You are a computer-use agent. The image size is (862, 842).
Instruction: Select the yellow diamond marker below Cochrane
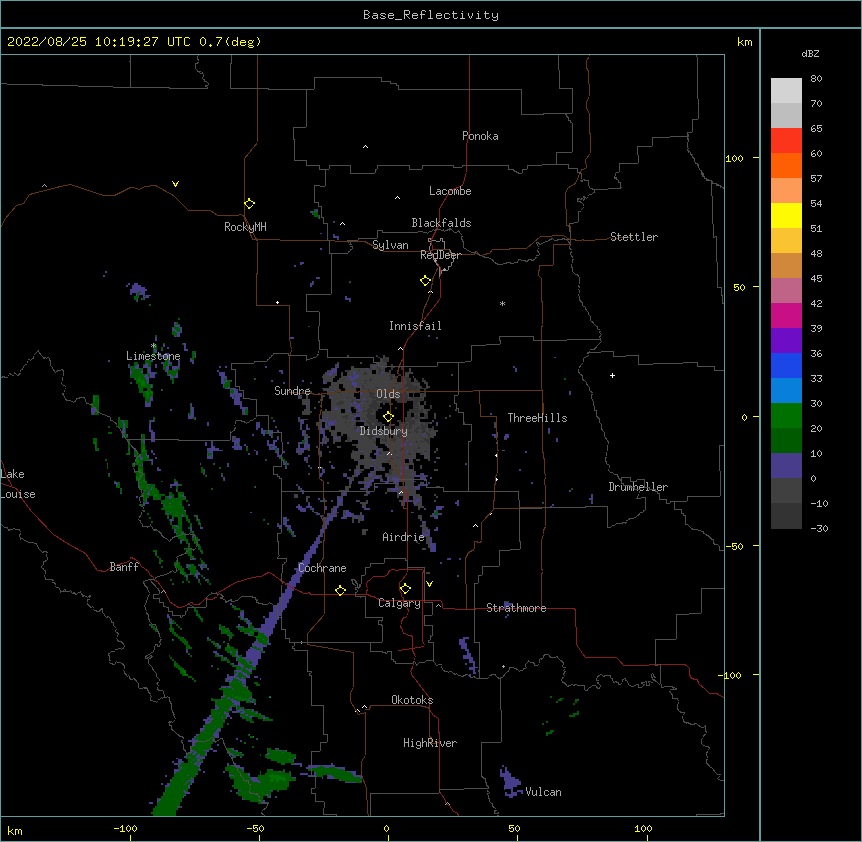click(x=340, y=590)
